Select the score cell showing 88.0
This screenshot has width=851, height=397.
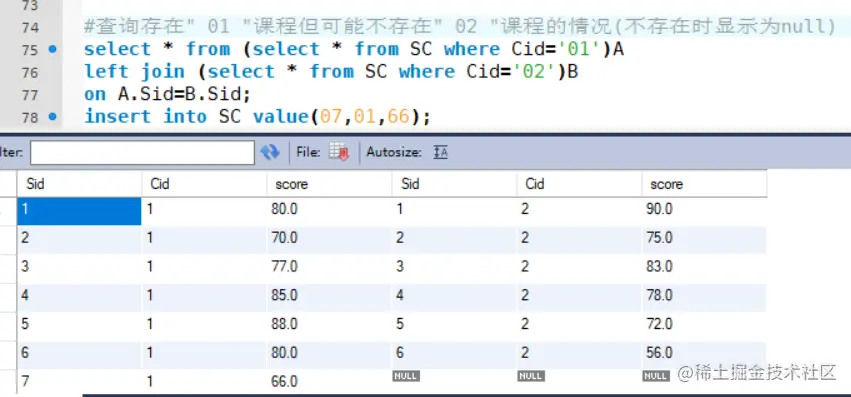pos(329,325)
